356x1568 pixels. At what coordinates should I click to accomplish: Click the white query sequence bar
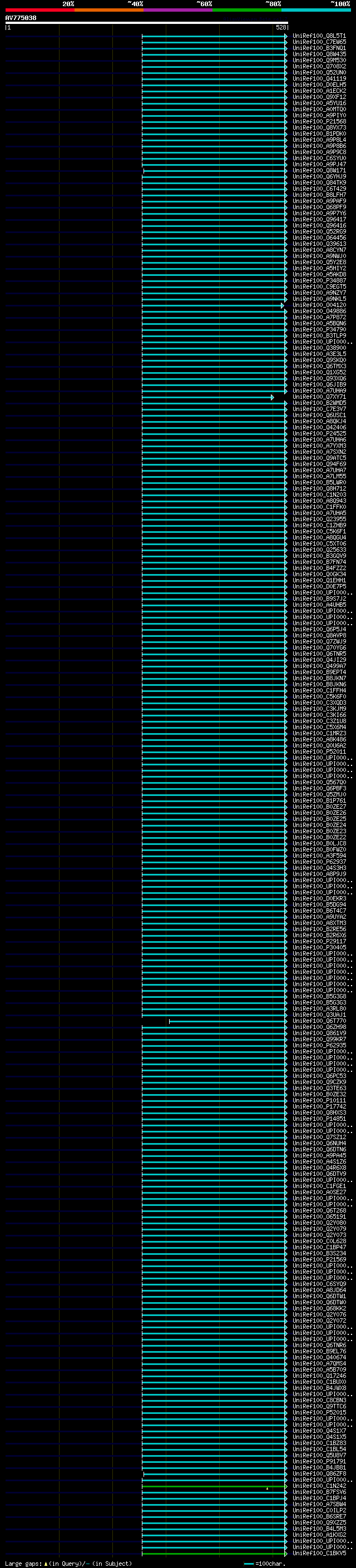(147, 22)
